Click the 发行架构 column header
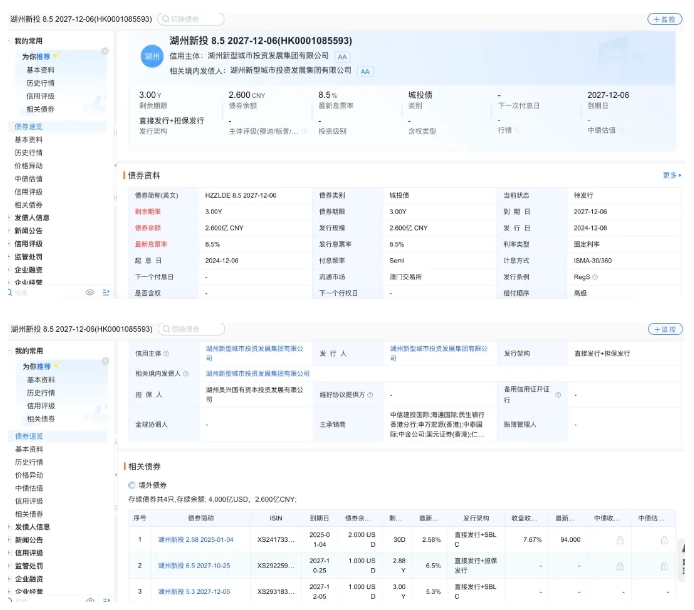The width and height of the screenshot is (694, 610). [476, 518]
